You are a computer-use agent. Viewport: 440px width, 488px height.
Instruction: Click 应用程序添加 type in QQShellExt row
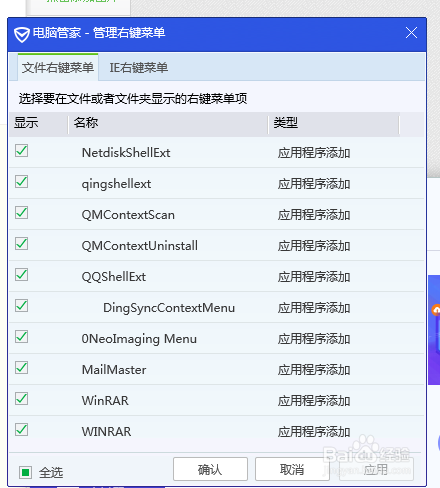[x=314, y=277]
